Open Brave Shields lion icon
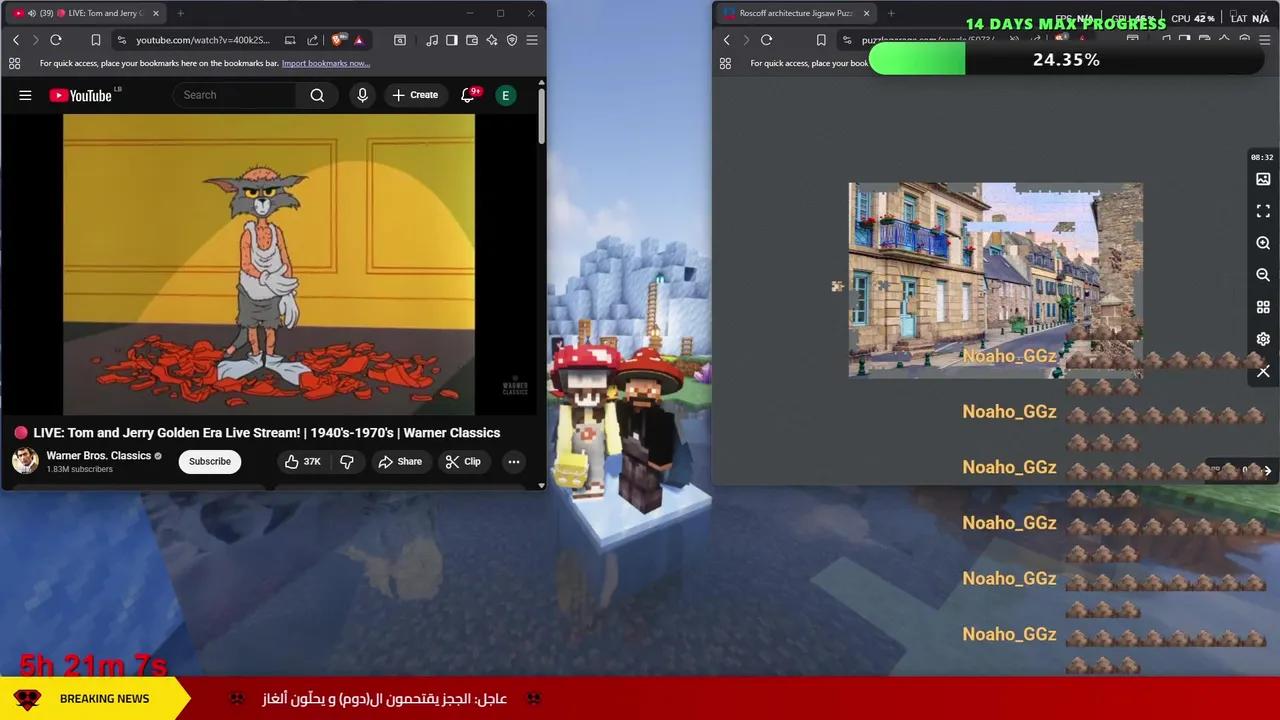The image size is (1280, 720). [337, 40]
